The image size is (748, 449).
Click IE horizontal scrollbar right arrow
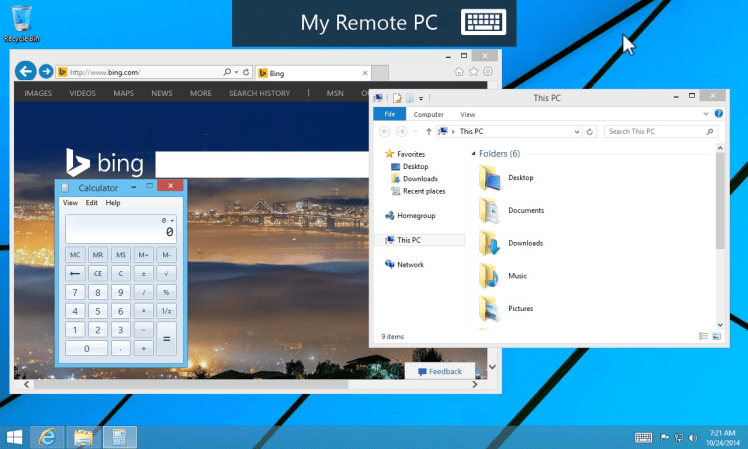pyautogui.click(x=475, y=385)
